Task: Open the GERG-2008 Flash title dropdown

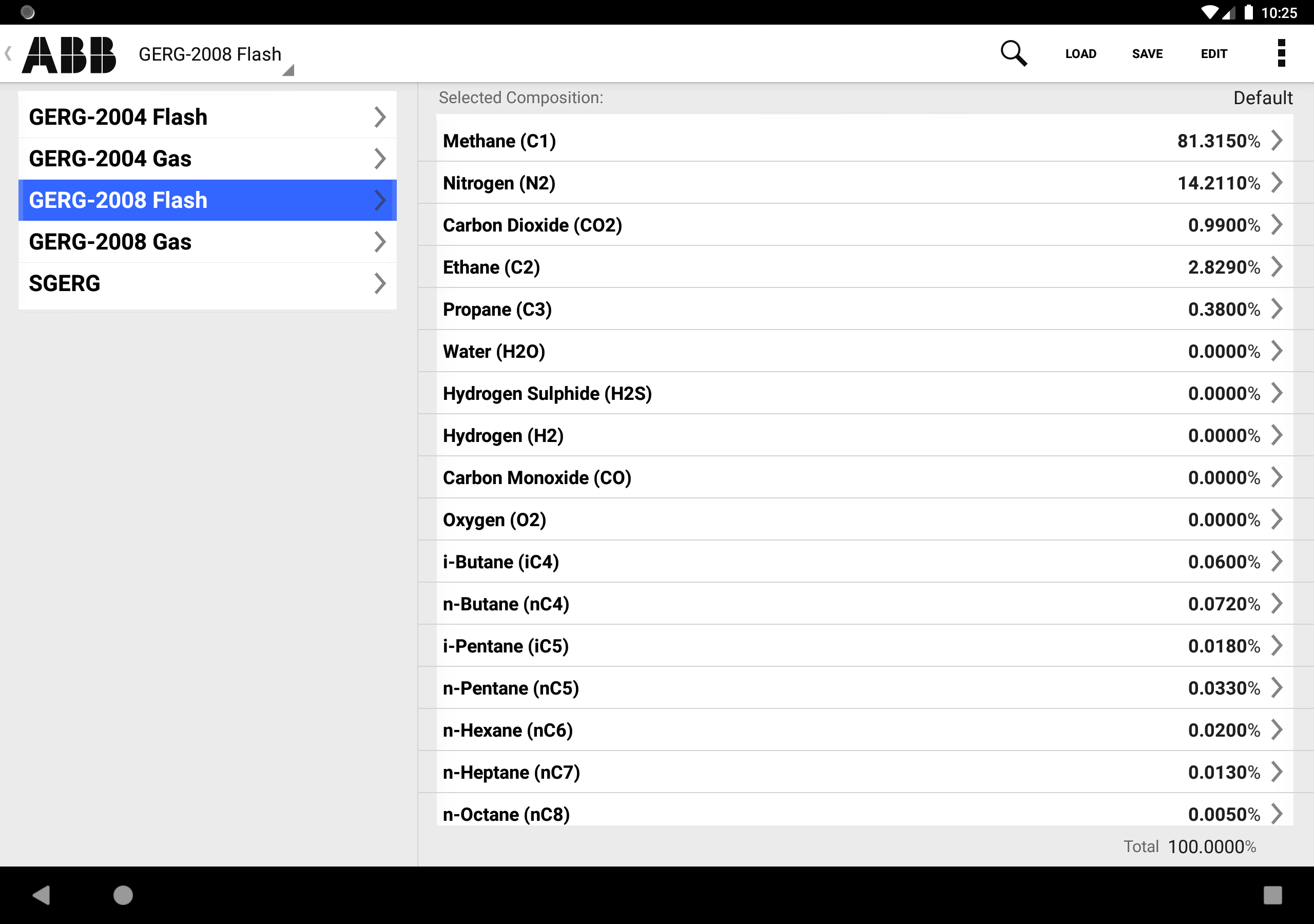Action: pyautogui.click(x=216, y=55)
